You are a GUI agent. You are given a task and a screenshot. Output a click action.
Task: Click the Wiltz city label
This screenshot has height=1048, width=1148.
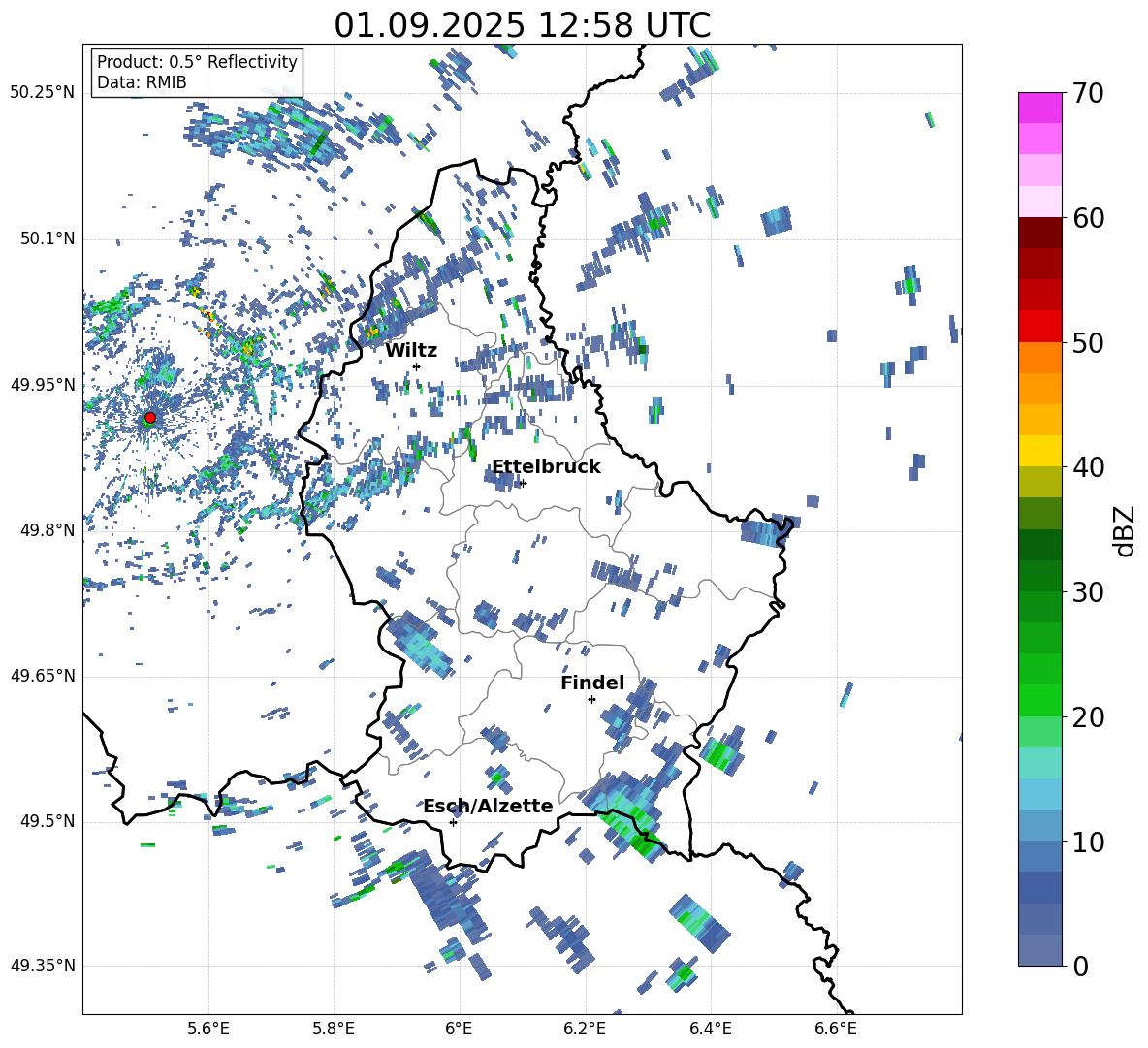pos(411,351)
